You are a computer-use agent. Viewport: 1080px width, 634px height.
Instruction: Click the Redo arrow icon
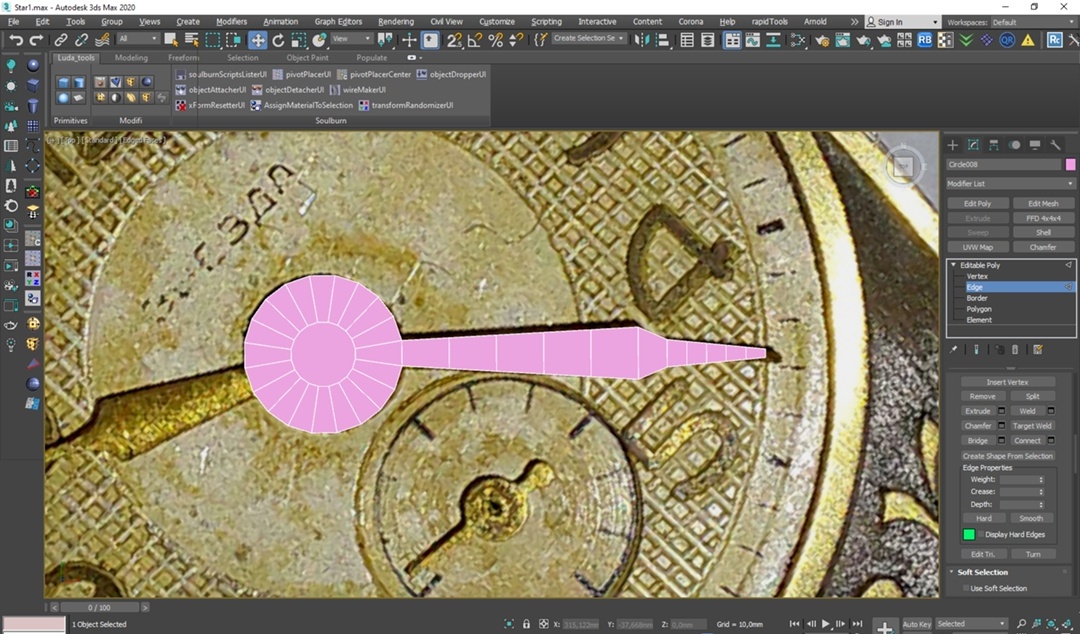click(36, 40)
